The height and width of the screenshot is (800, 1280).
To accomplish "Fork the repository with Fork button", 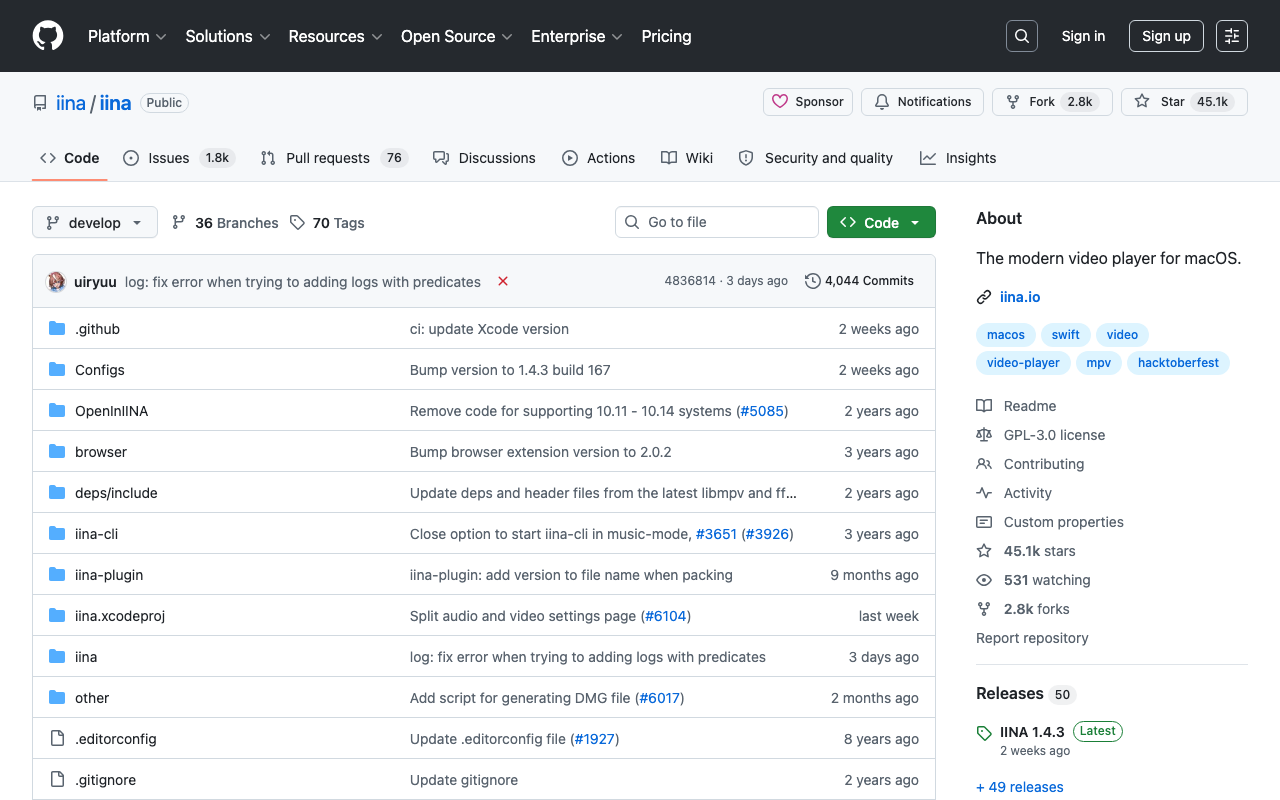I will point(1052,102).
